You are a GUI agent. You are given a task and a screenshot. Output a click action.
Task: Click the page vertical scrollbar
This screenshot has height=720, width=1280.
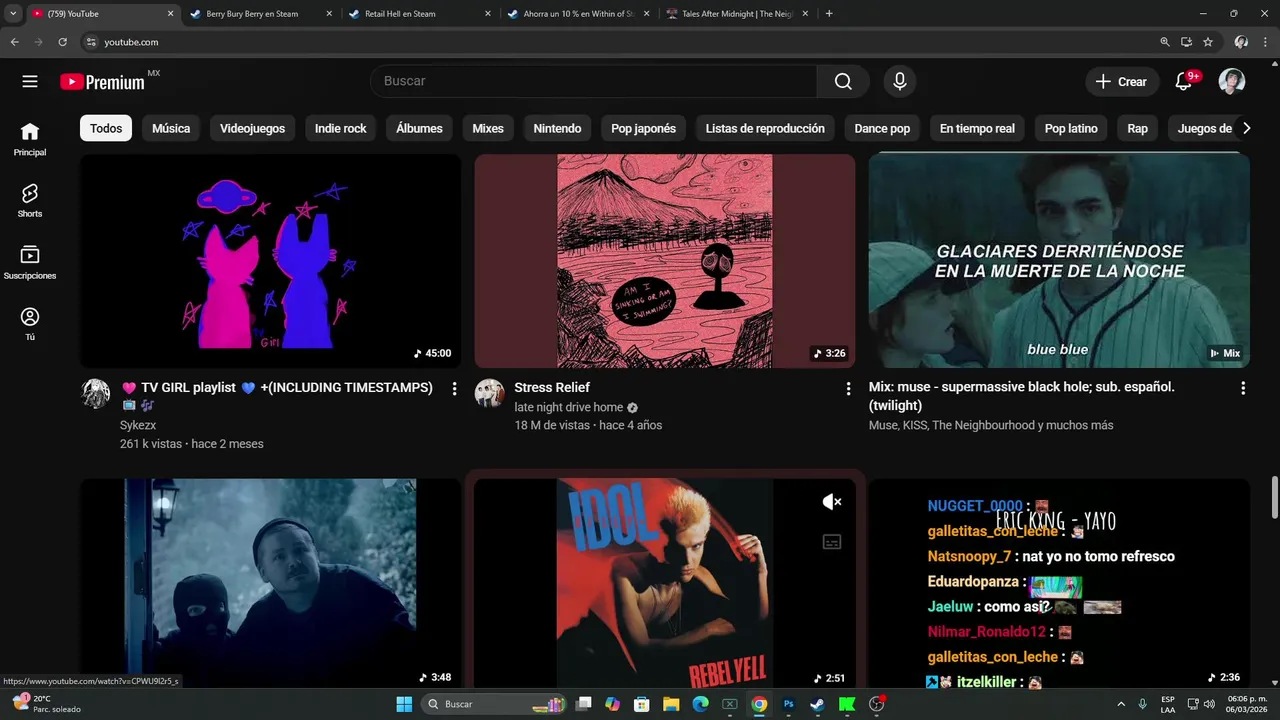pyautogui.click(x=1274, y=498)
